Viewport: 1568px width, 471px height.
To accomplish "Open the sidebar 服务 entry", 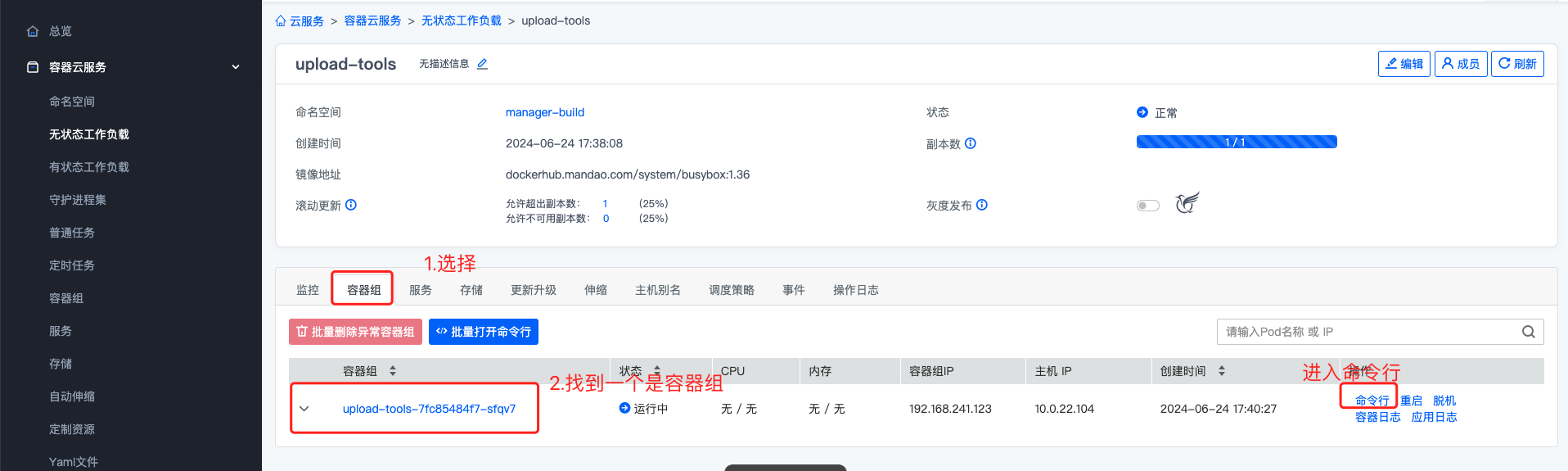I will coord(61,331).
